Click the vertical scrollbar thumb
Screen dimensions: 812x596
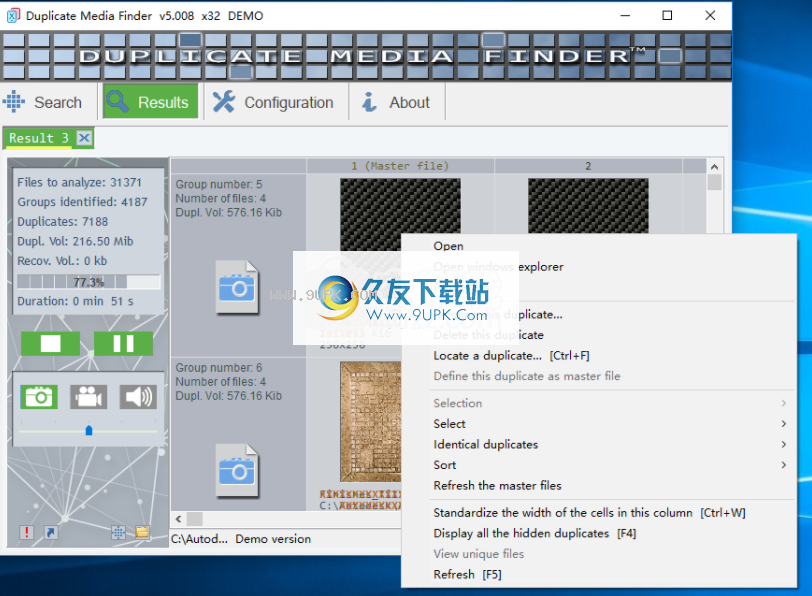click(714, 182)
